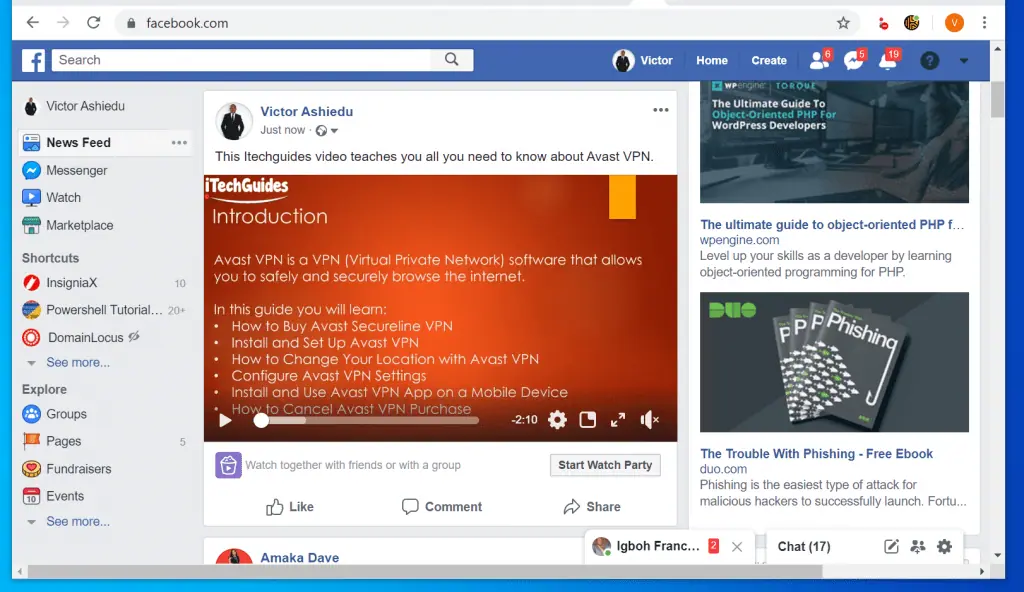Select Home in the top navigation
The height and width of the screenshot is (592, 1024).
pyautogui.click(x=711, y=60)
